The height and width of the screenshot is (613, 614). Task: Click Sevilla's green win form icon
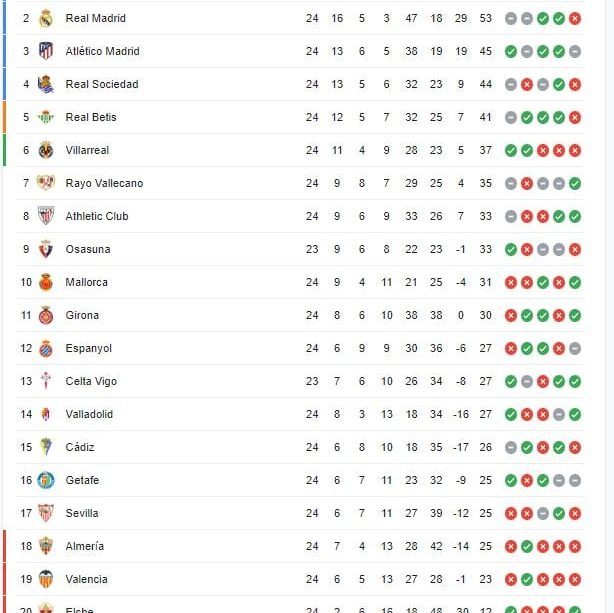pos(559,513)
